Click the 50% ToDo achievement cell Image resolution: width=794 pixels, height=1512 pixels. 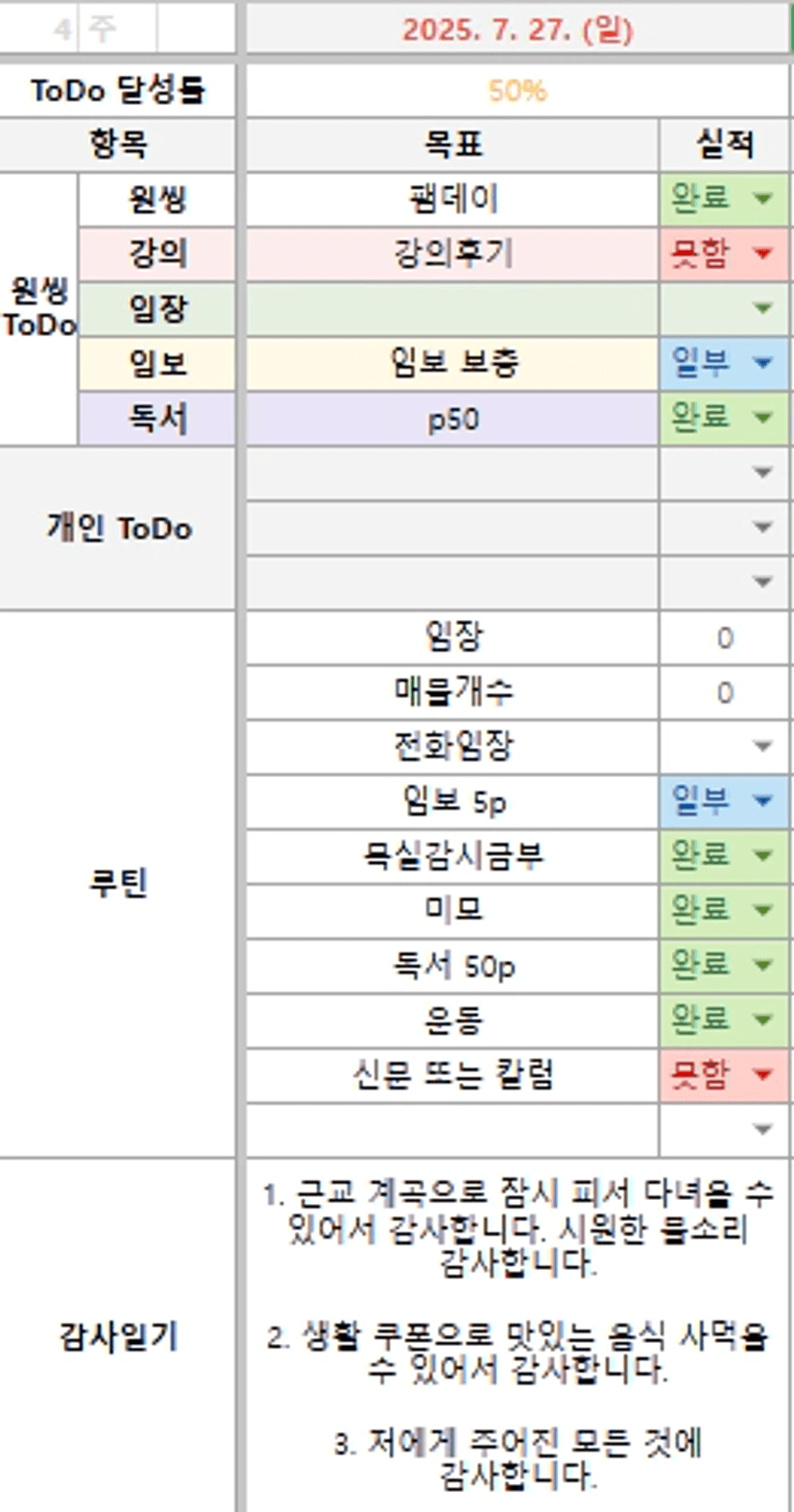pyautogui.click(x=517, y=91)
